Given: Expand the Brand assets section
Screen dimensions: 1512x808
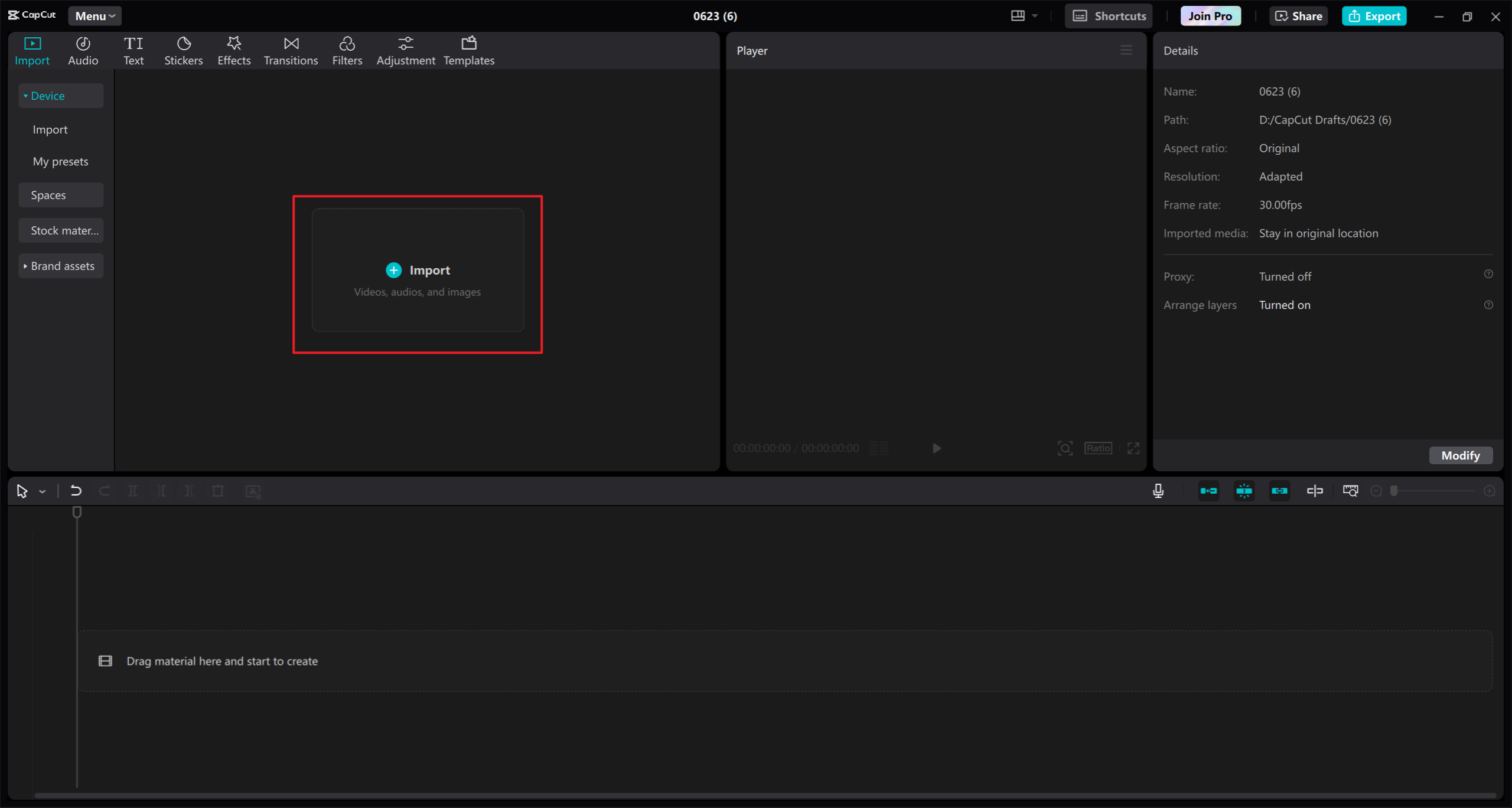Looking at the screenshot, I should (x=61, y=266).
